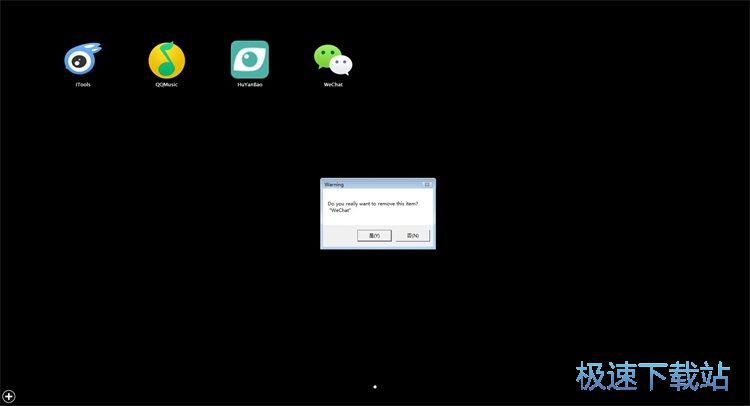The image size is (750, 406).
Task: Click the quoted "WeChat" name in dialog
Action: 340,210
